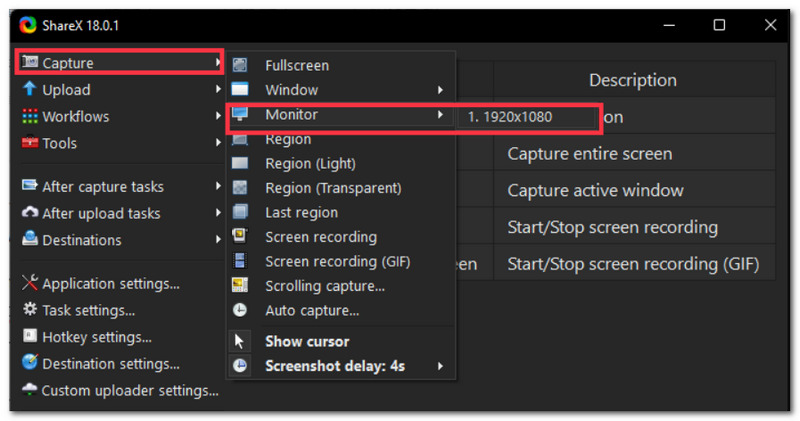Image resolution: width=800 pixels, height=421 pixels.
Task: Click the Window menu label
Action: [x=291, y=90]
